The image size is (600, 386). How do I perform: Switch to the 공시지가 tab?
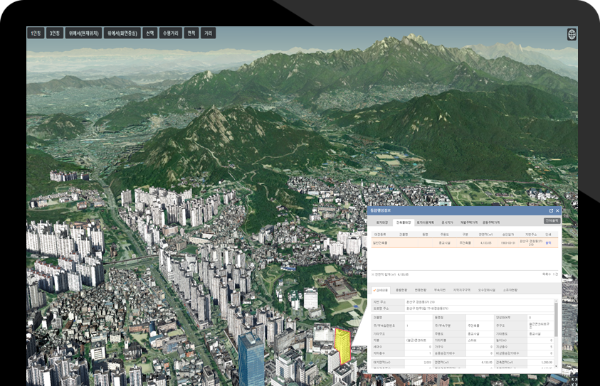447,222
